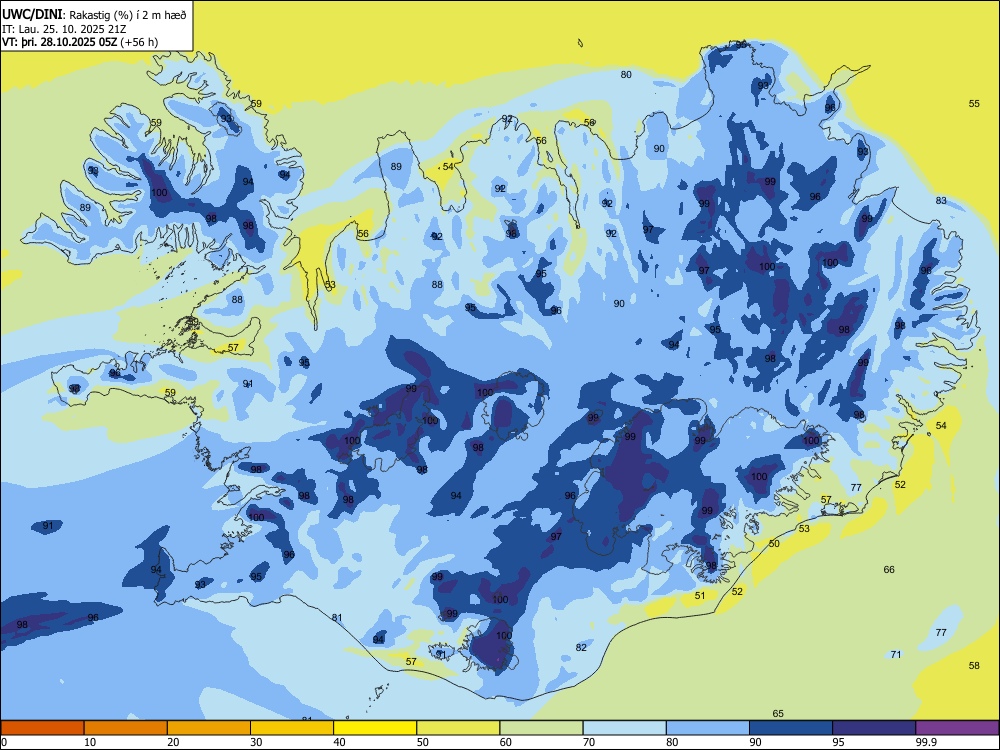Viewport: 1000px width, 750px height.
Task: Click the humidity value '58' on the map
Action: (x=974, y=665)
